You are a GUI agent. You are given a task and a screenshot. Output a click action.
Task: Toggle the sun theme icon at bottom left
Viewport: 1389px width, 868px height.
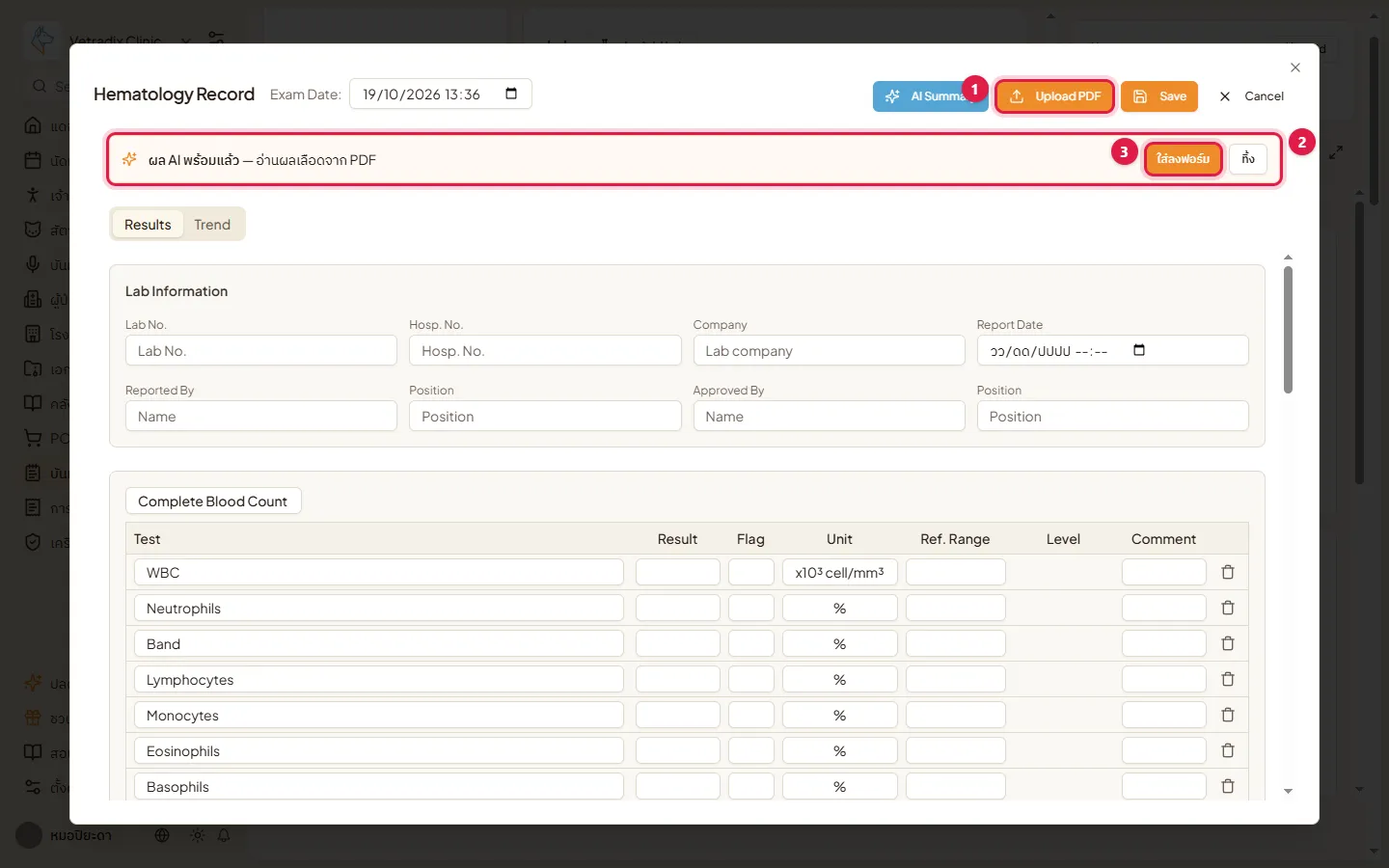coord(197,835)
